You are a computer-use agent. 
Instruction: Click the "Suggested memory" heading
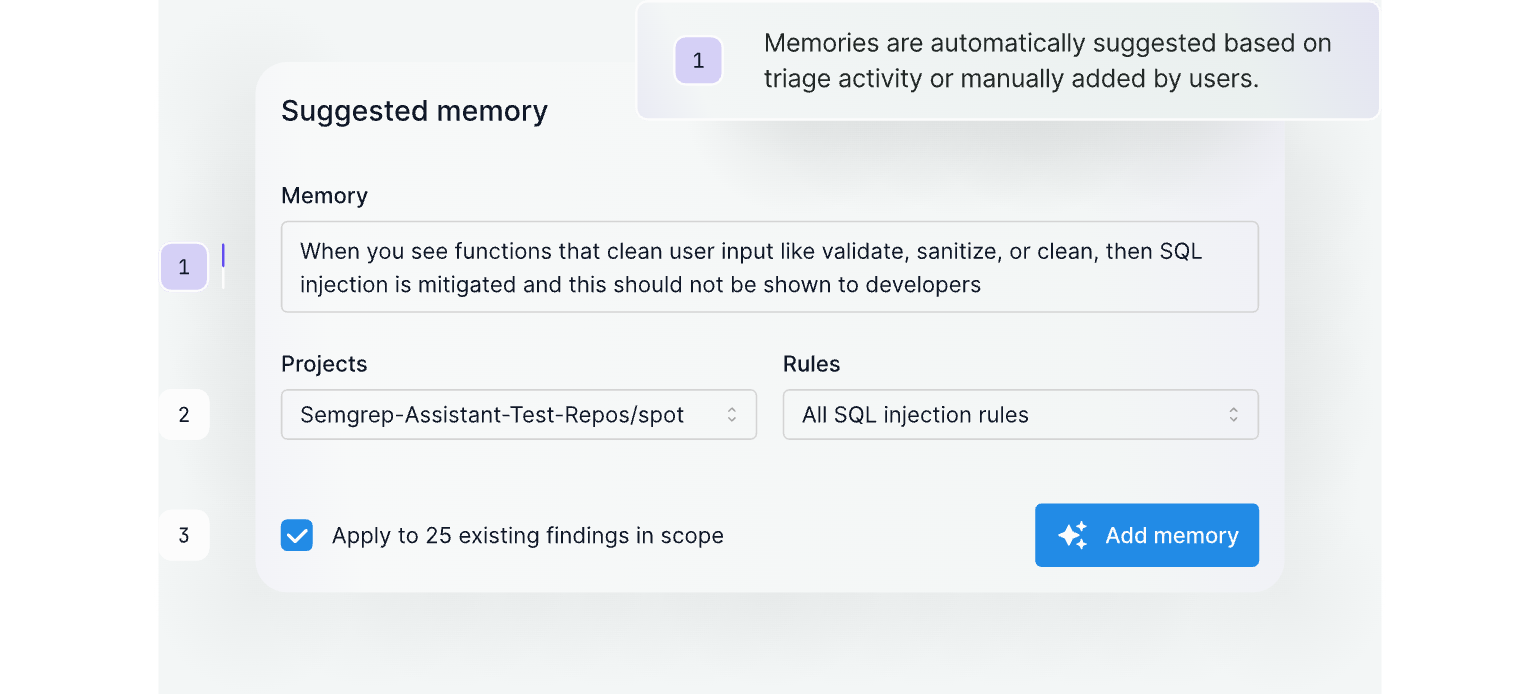[414, 111]
